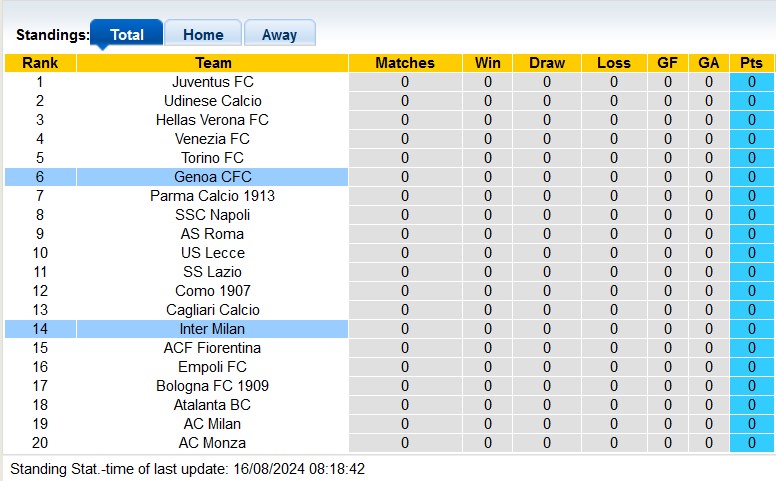Click the Juventus FC team name
The image size is (776, 481).
click(213, 82)
